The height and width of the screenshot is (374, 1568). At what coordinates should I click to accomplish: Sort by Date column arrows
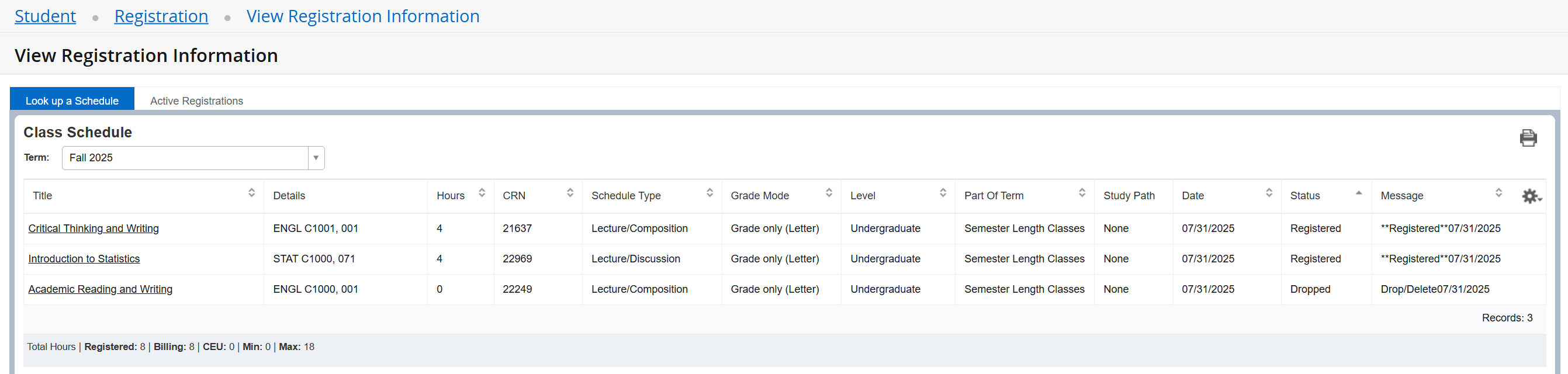coord(1269,193)
